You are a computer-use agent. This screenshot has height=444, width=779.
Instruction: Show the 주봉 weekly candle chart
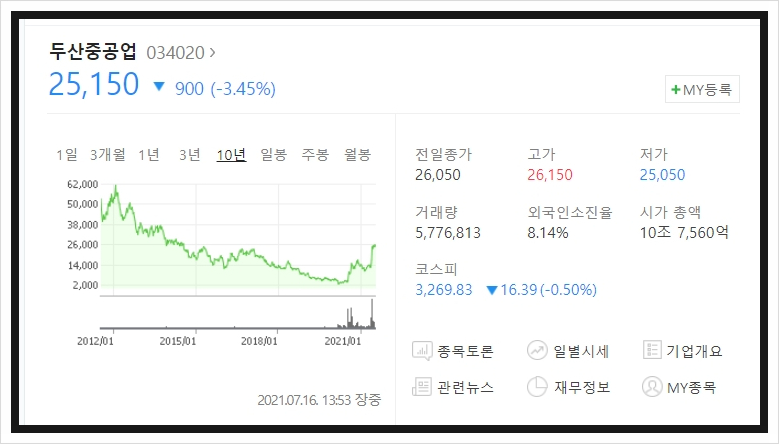tap(315, 154)
